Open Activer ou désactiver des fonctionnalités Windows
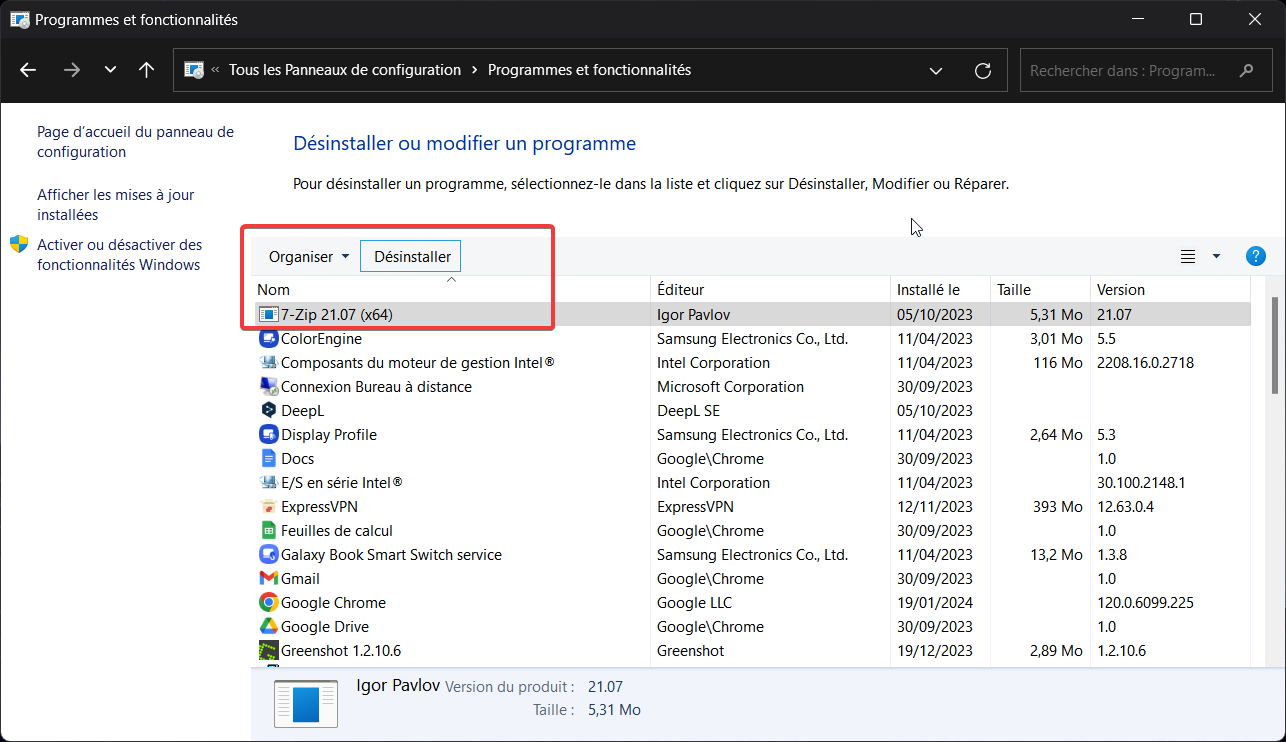This screenshot has width=1286, height=742. (x=120, y=255)
